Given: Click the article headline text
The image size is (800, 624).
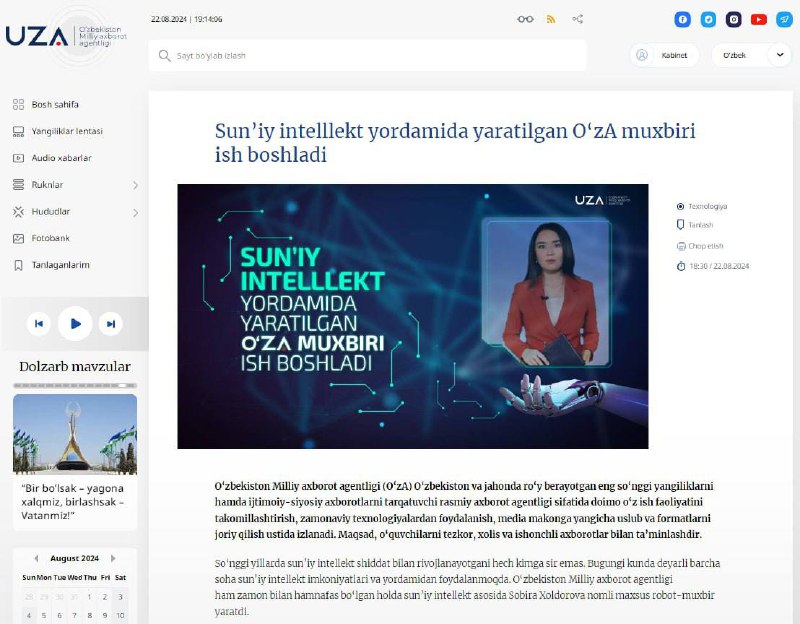Looking at the screenshot, I should [x=455, y=142].
